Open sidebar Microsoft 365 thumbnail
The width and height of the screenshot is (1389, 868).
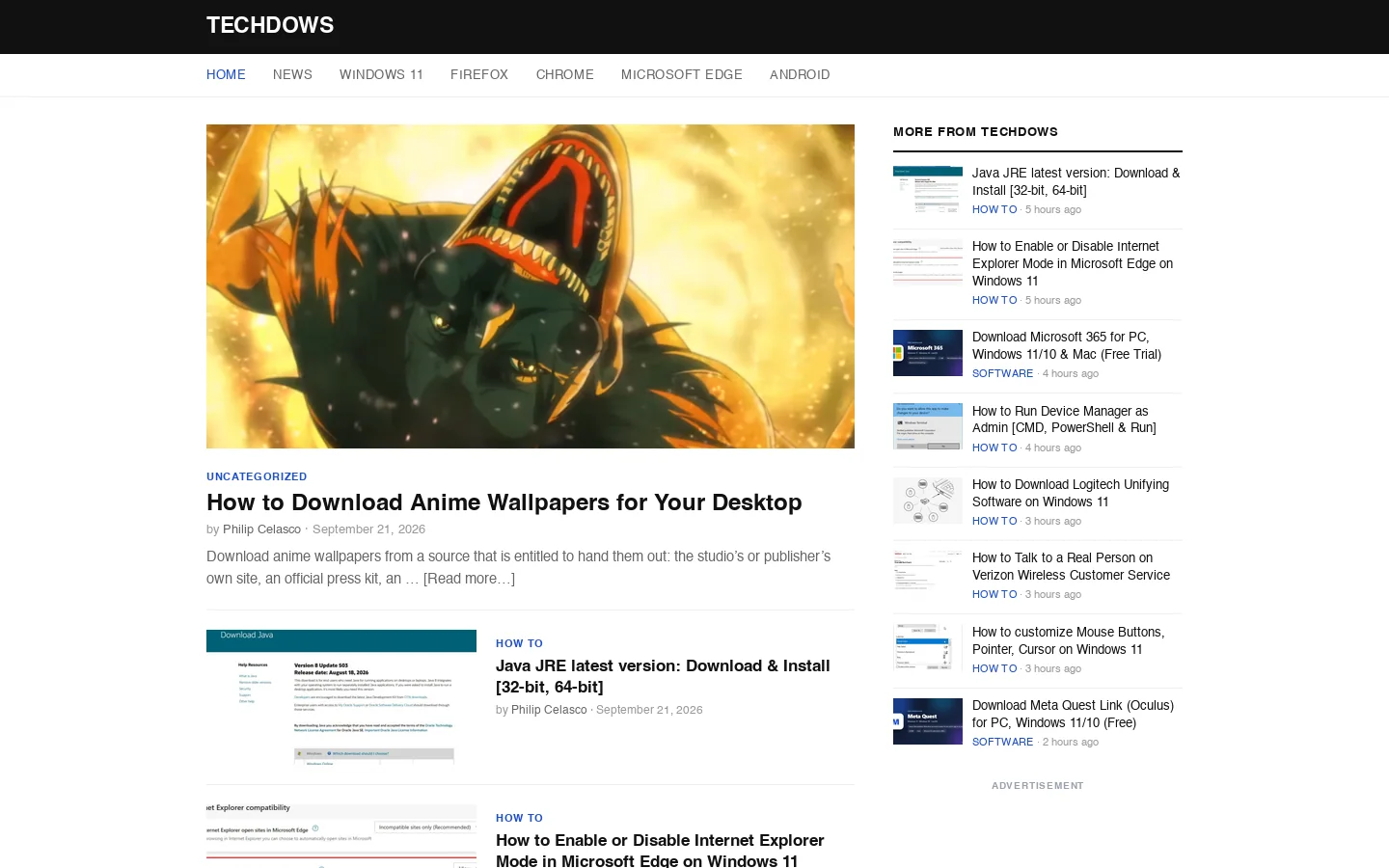click(x=928, y=353)
